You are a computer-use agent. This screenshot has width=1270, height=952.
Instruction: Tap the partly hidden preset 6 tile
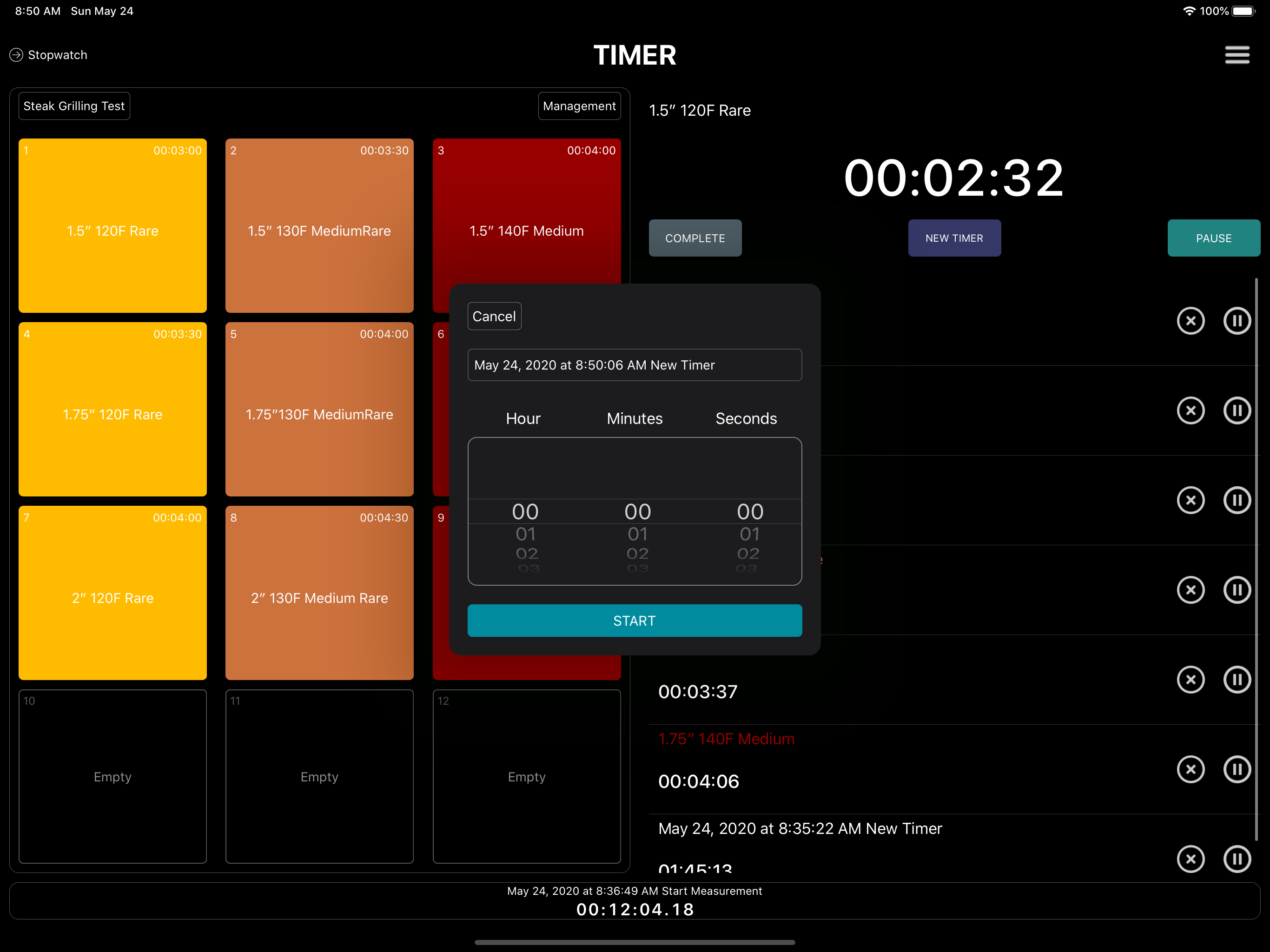pos(441,409)
